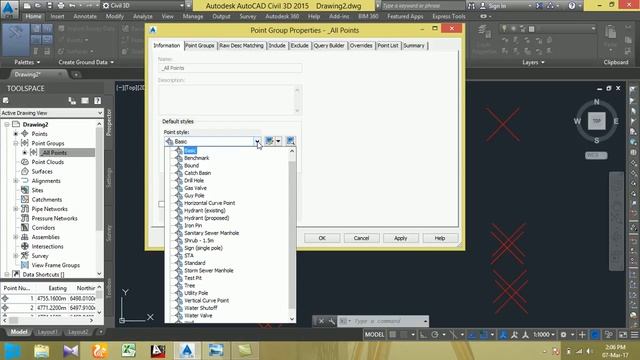Select Vertical Curve Point style
Image resolution: width=640 pixels, height=360 pixels.
[x=206, y=300]
